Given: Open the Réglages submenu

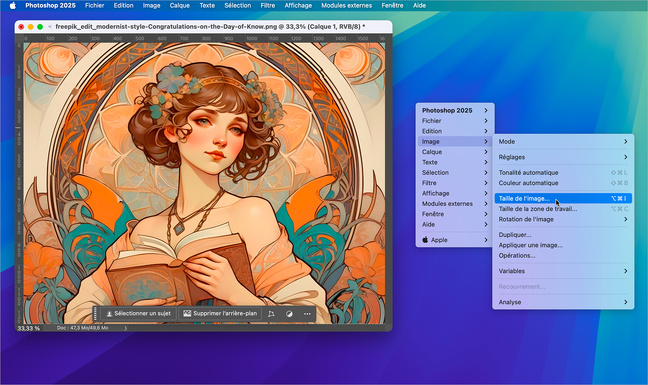Looking at the screenshot, I should coord(563,157).
